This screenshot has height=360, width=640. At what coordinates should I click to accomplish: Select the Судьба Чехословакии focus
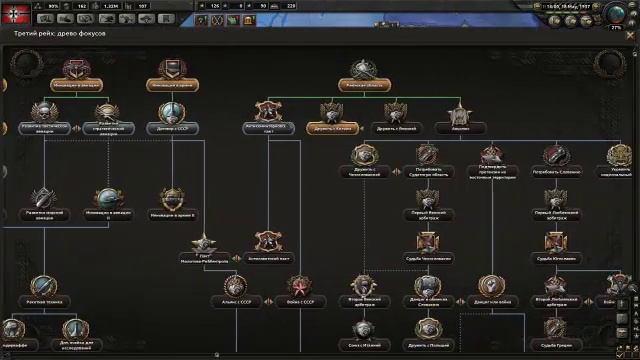(428, 258)
